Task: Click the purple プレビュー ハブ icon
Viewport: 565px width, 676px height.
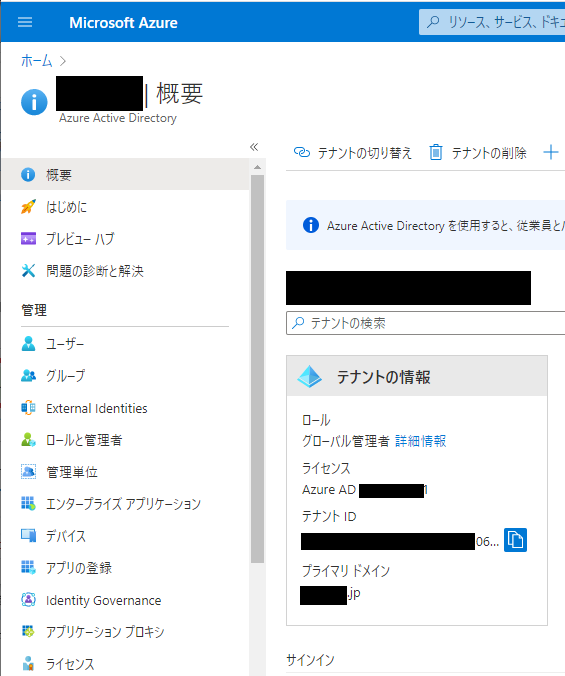Action: 28,238
